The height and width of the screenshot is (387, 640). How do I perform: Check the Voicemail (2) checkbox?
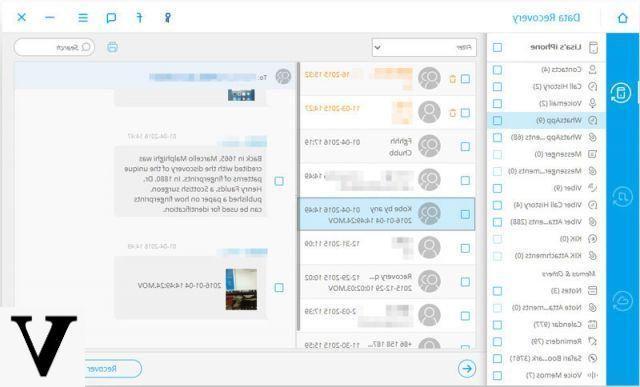497,103
